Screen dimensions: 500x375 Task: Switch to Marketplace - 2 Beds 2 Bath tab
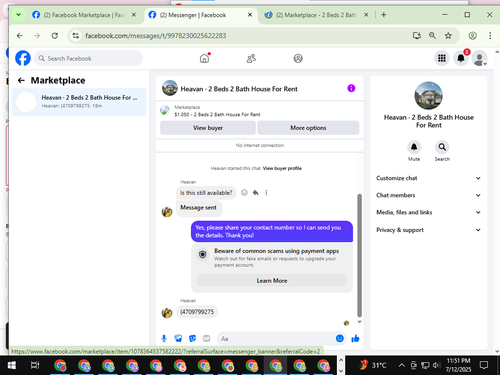(x=316, y=15)
